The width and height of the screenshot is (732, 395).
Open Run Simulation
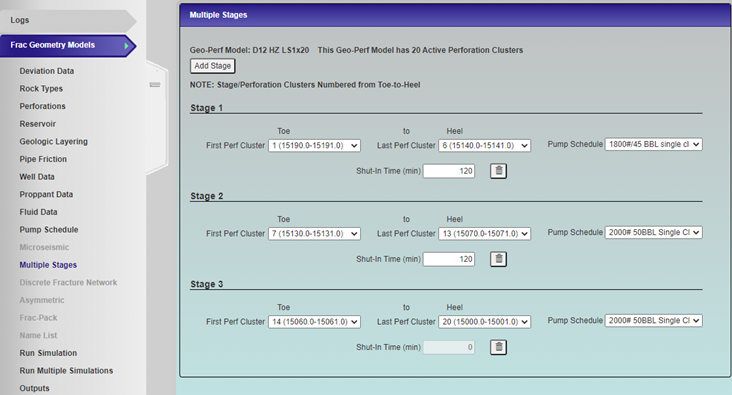tap(48, 353)
